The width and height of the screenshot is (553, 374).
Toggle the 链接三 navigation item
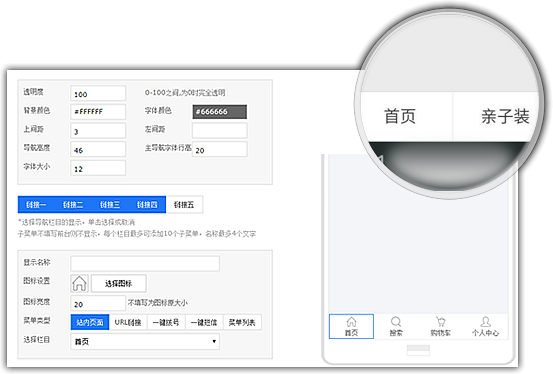click(x=110, y=205)
